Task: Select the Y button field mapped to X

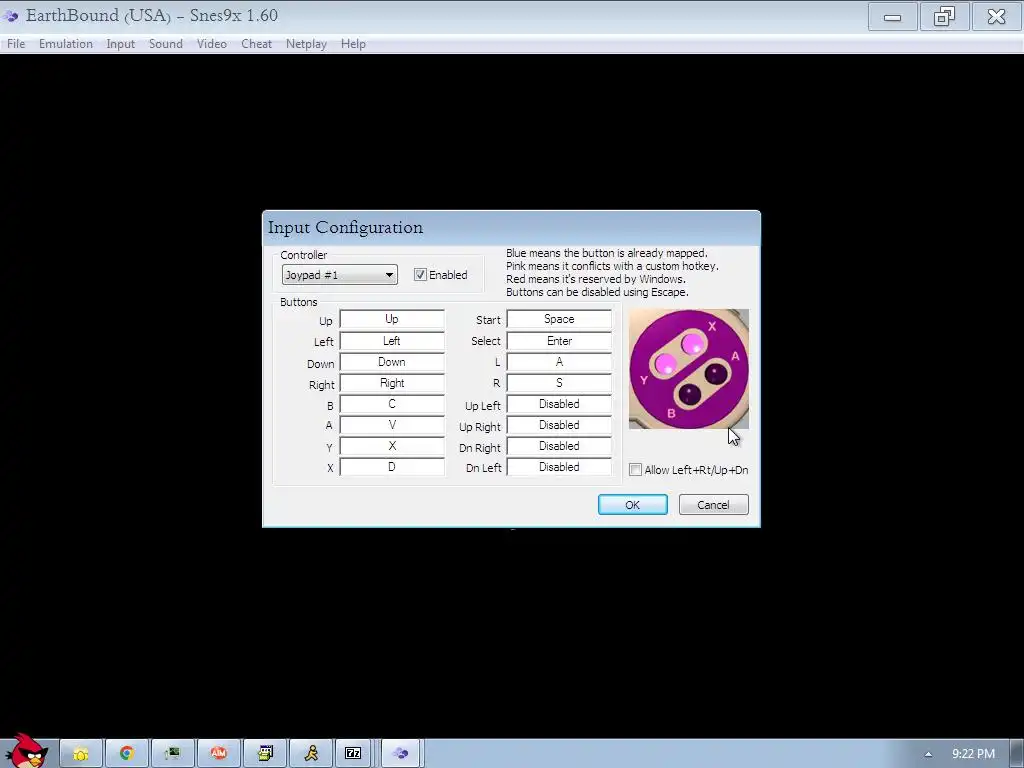Action: pyautogui.click(x=392, y=446)
